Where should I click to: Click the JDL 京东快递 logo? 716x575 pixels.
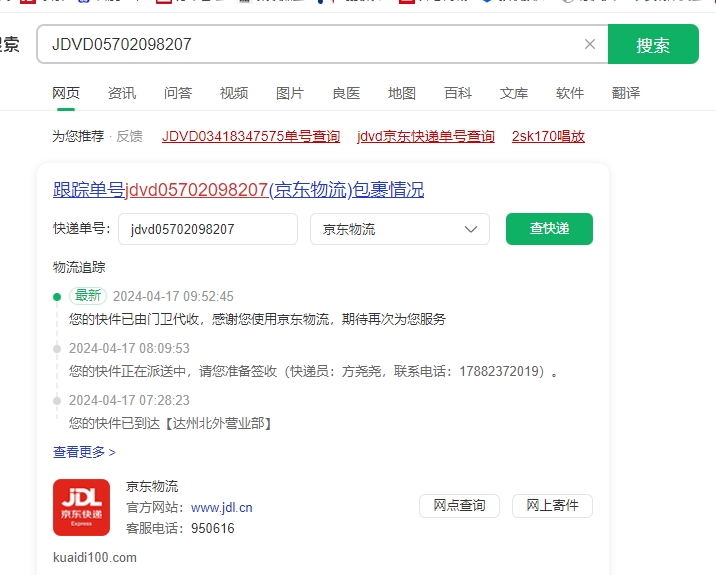click(x=81, y=507)
